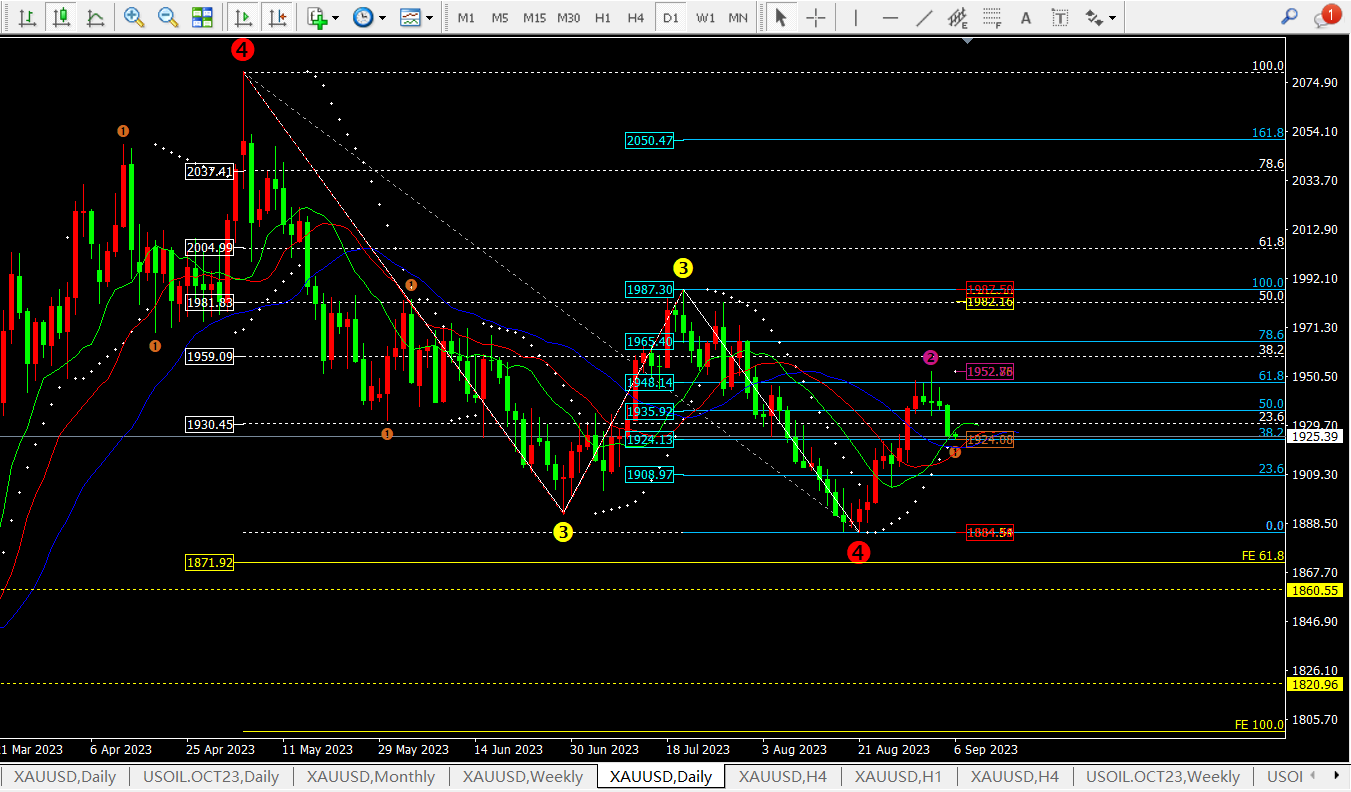Switch timeframe to H1
This screenshot has width=1351, height=792.
tap(602, 17)
